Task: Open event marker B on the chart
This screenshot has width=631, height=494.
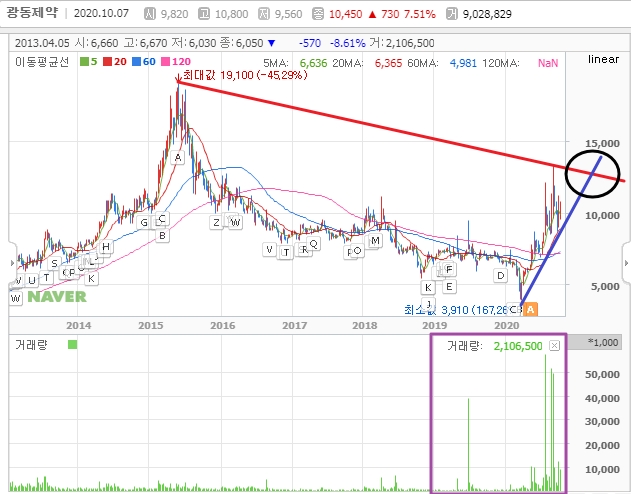Action: [x=163, y=235]
